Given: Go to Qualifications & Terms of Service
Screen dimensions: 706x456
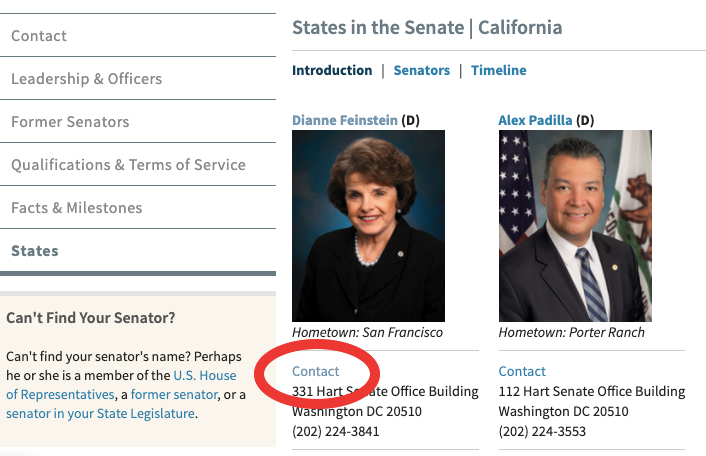Looking at the screenshot, I should [138, 165].
